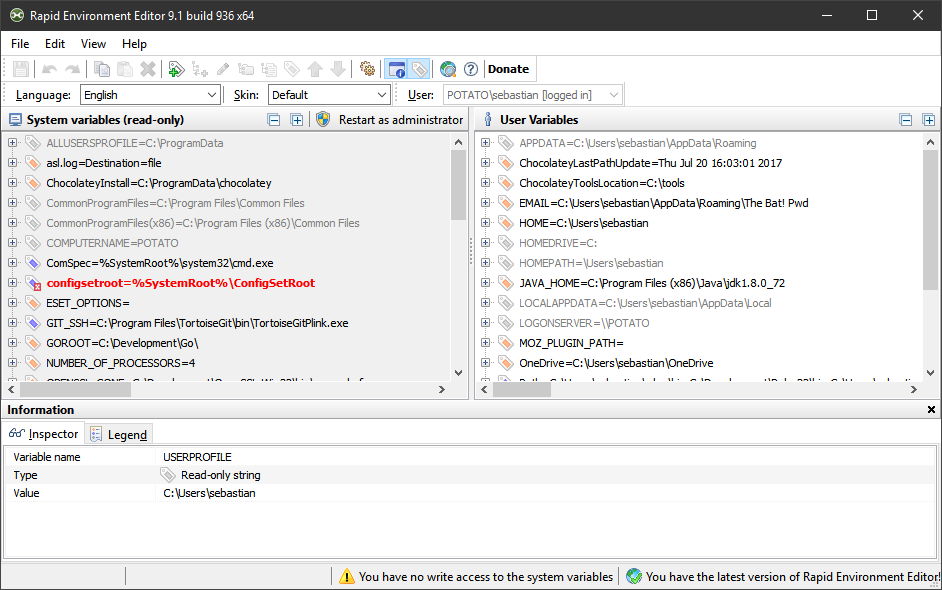Screen dimensions: 942x590
Task: Click the Redo arrow icon
Action: tap(72, 69)
